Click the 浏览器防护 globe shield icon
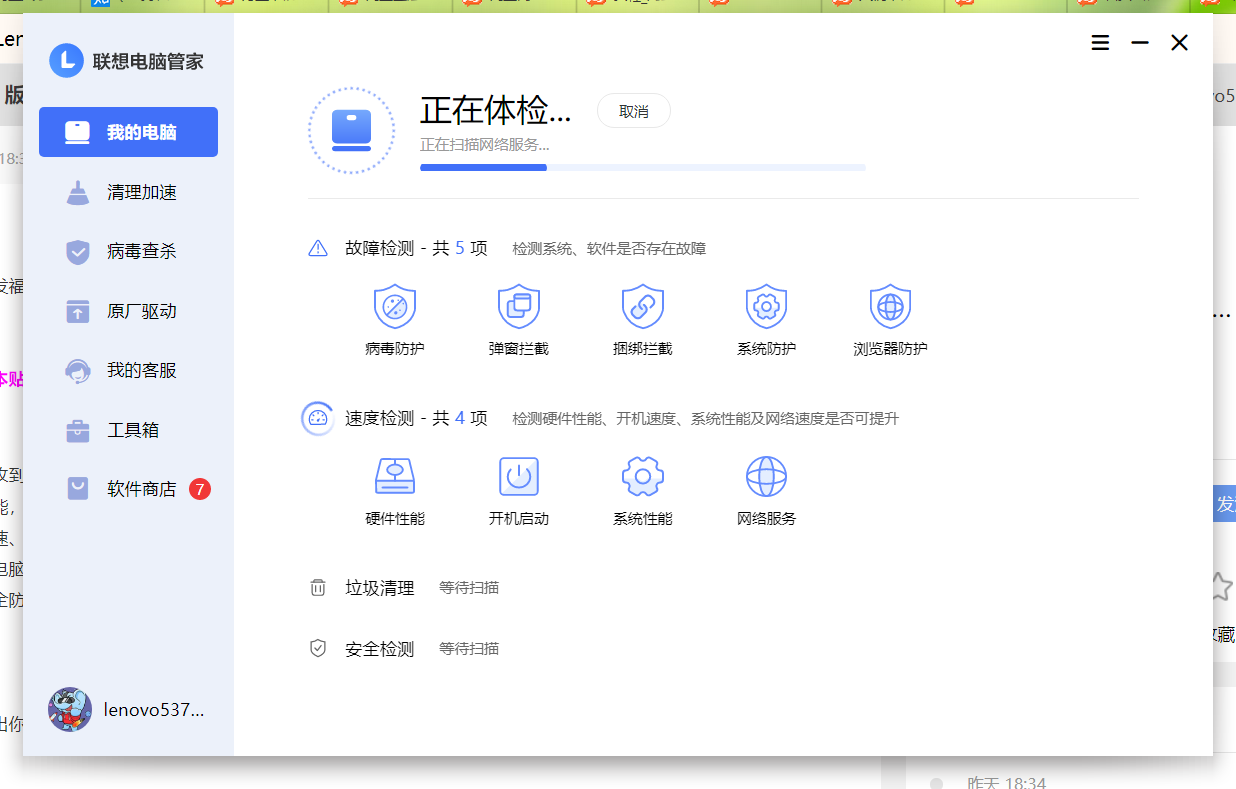This screenshot has height=789, width=1236. [x=890, y=306]
